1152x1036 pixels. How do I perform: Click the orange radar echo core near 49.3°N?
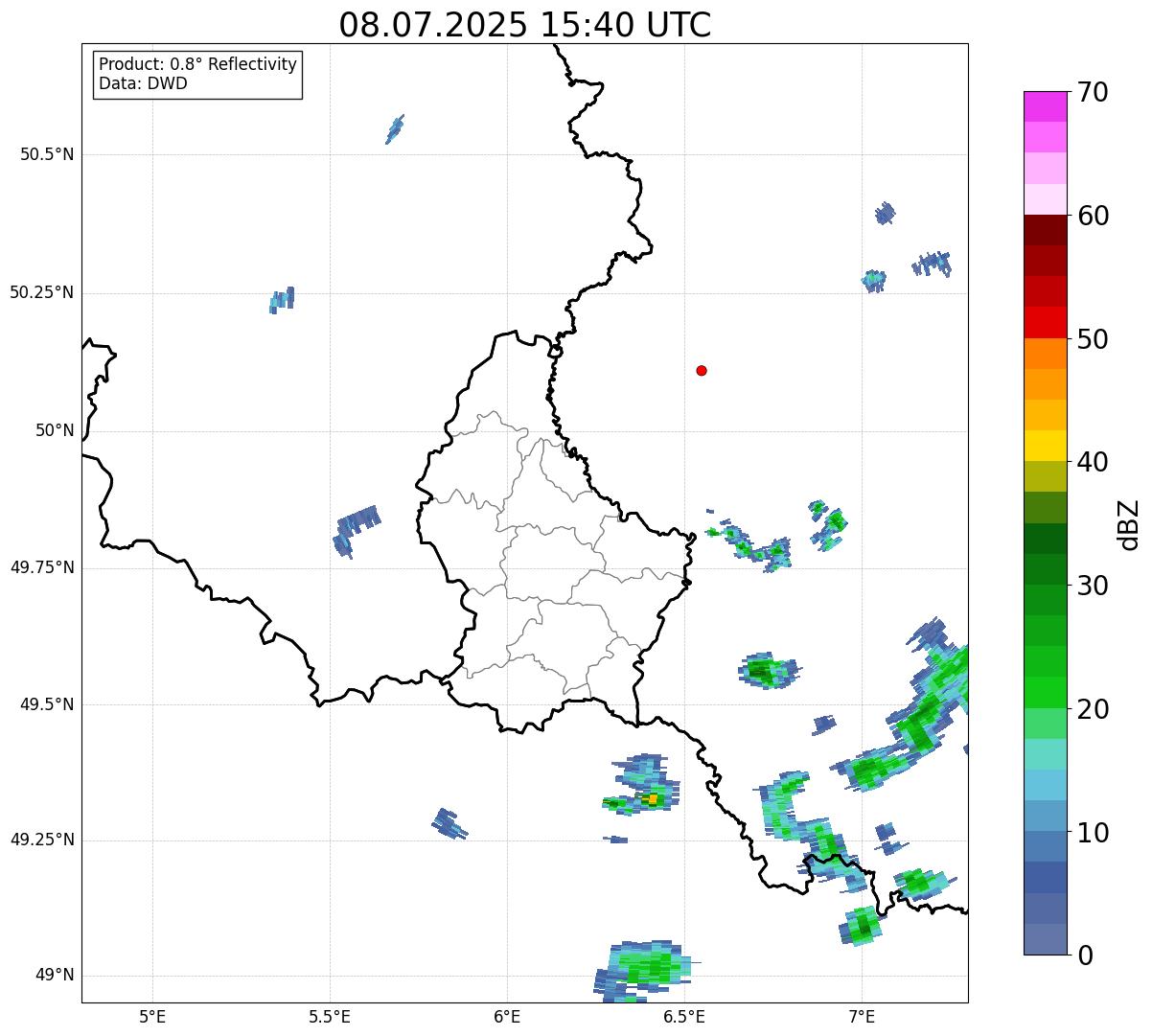click(x=652, y=798)
